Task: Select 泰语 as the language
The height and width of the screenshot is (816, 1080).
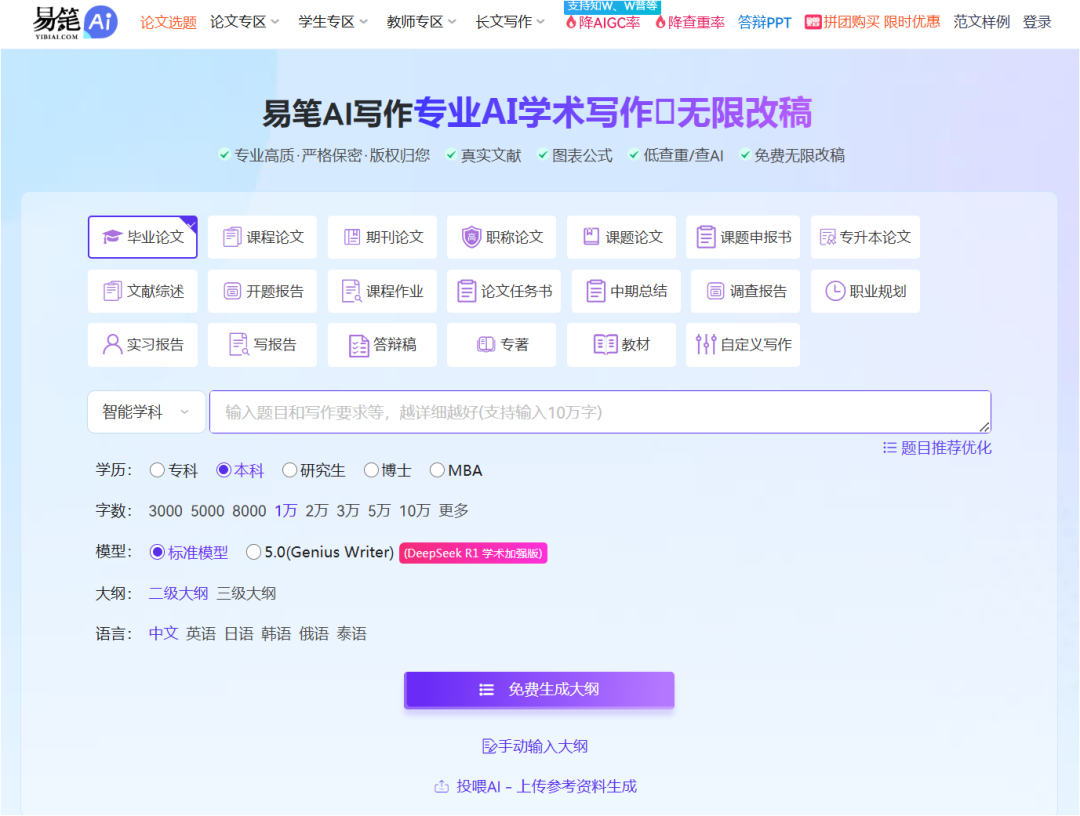Action: [x=351, y=634]
